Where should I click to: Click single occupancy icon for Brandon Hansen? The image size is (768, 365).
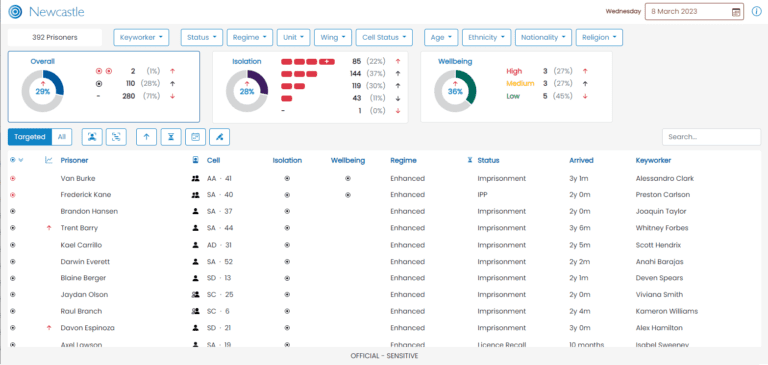pyautogui.click(x=195, y=212)
